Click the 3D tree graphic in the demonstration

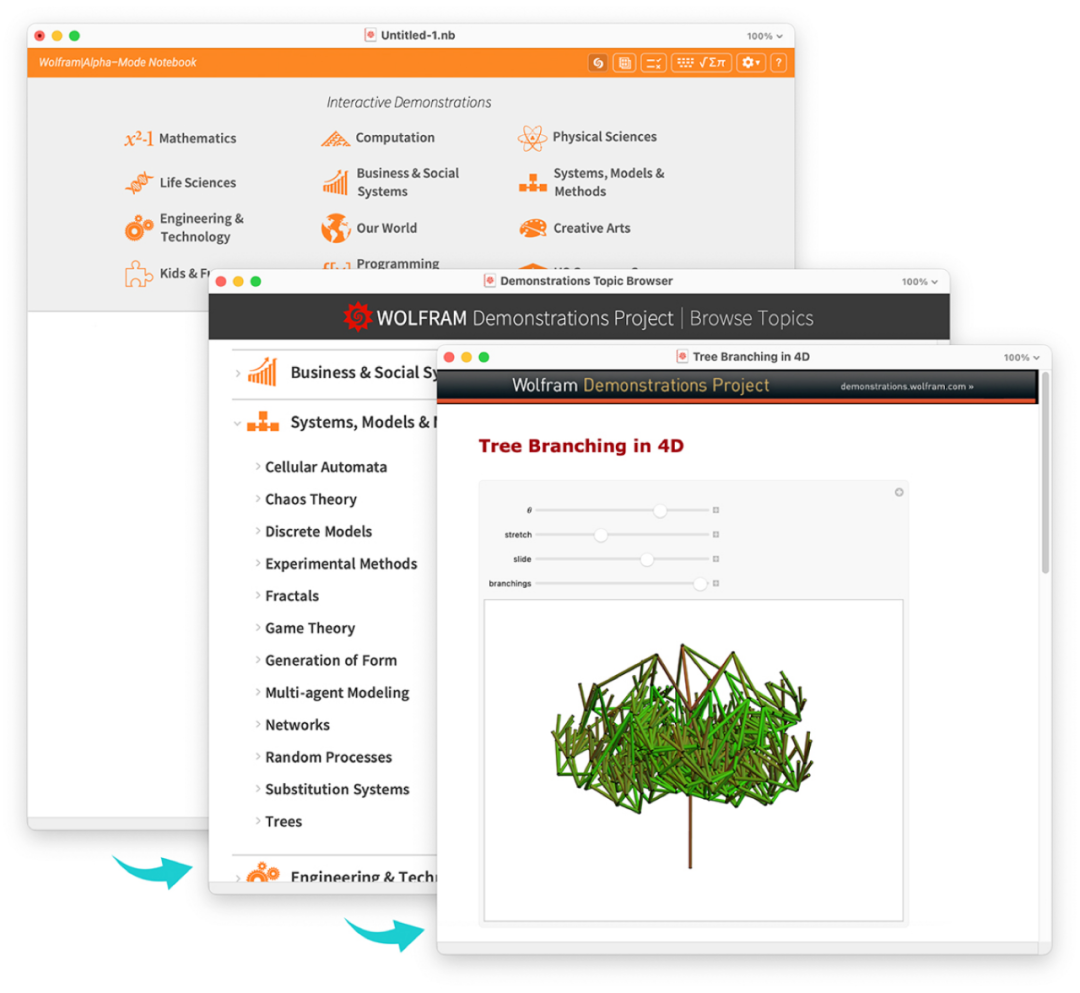(x=682, y=755)
